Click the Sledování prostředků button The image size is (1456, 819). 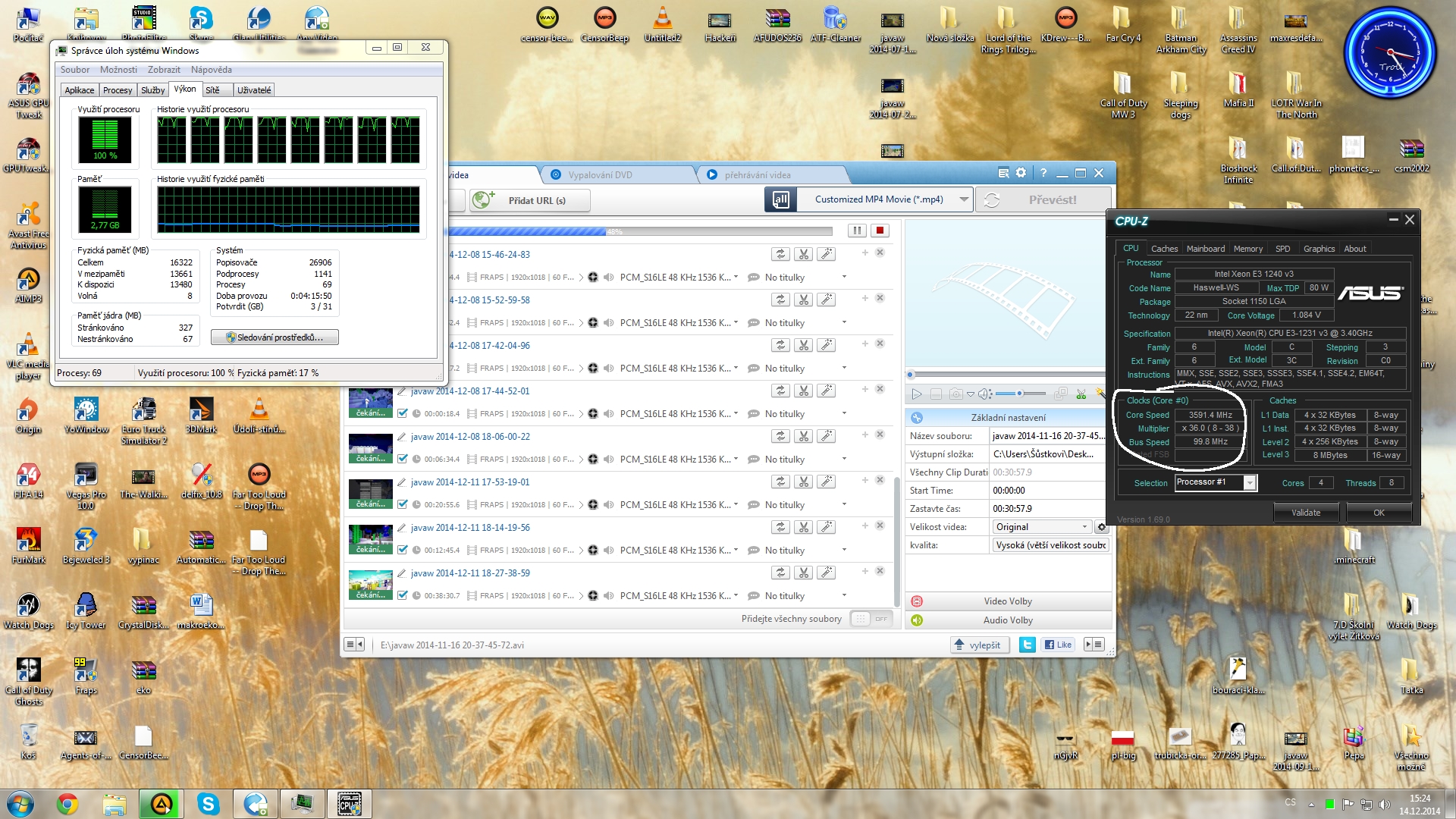pyautogui.click(x=275, y=337)
